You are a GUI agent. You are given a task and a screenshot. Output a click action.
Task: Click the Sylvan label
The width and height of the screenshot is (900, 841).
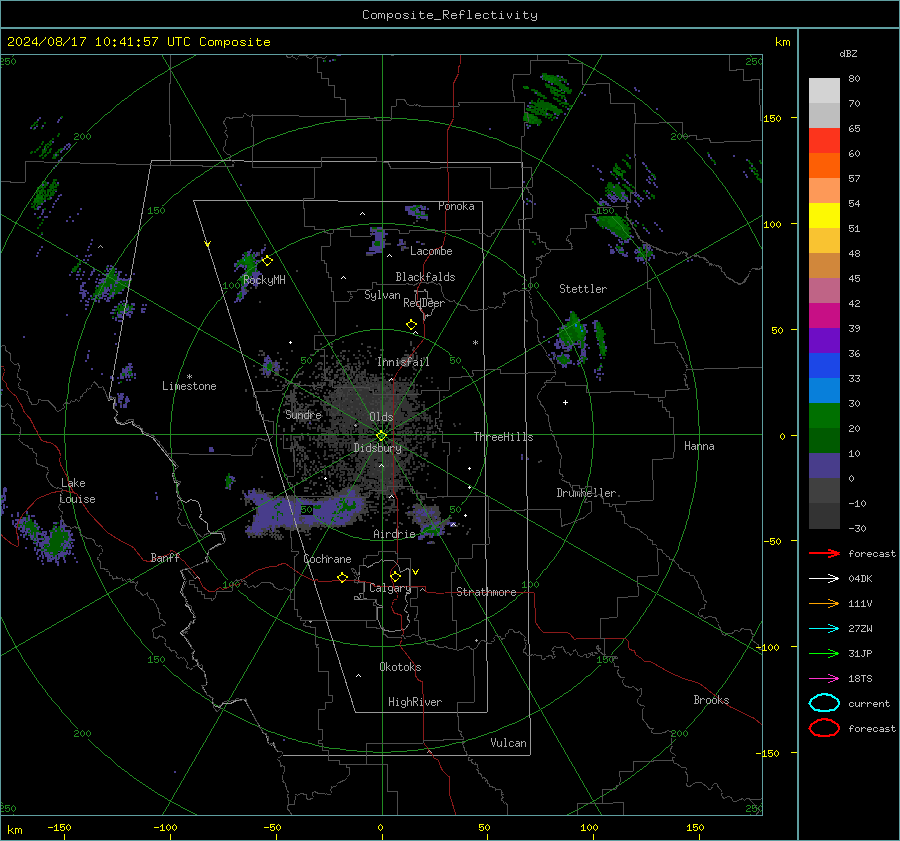tap(382, 295)
